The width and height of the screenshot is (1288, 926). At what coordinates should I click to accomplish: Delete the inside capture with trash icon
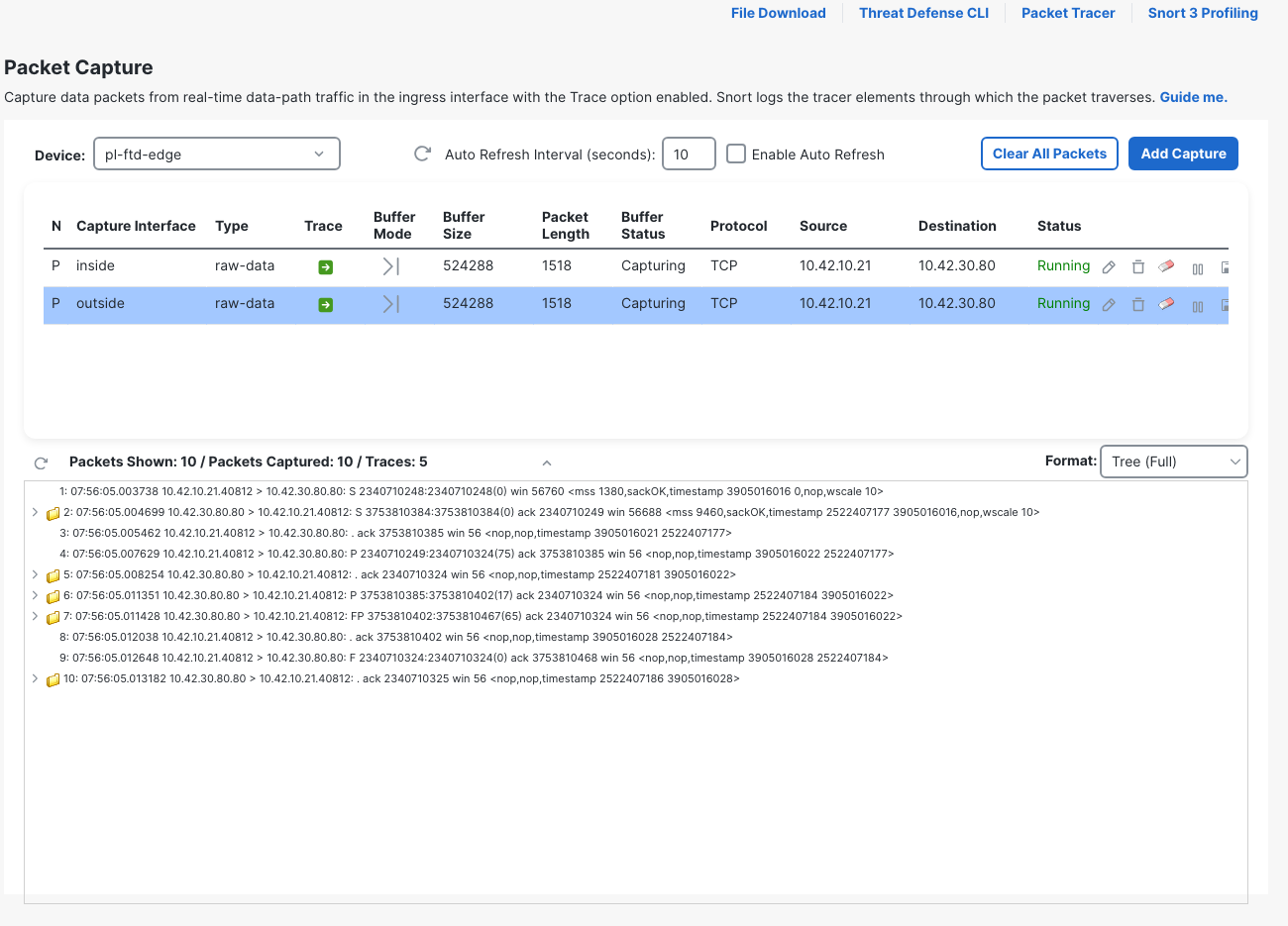pyautogui.click(x=1138, y=266)
